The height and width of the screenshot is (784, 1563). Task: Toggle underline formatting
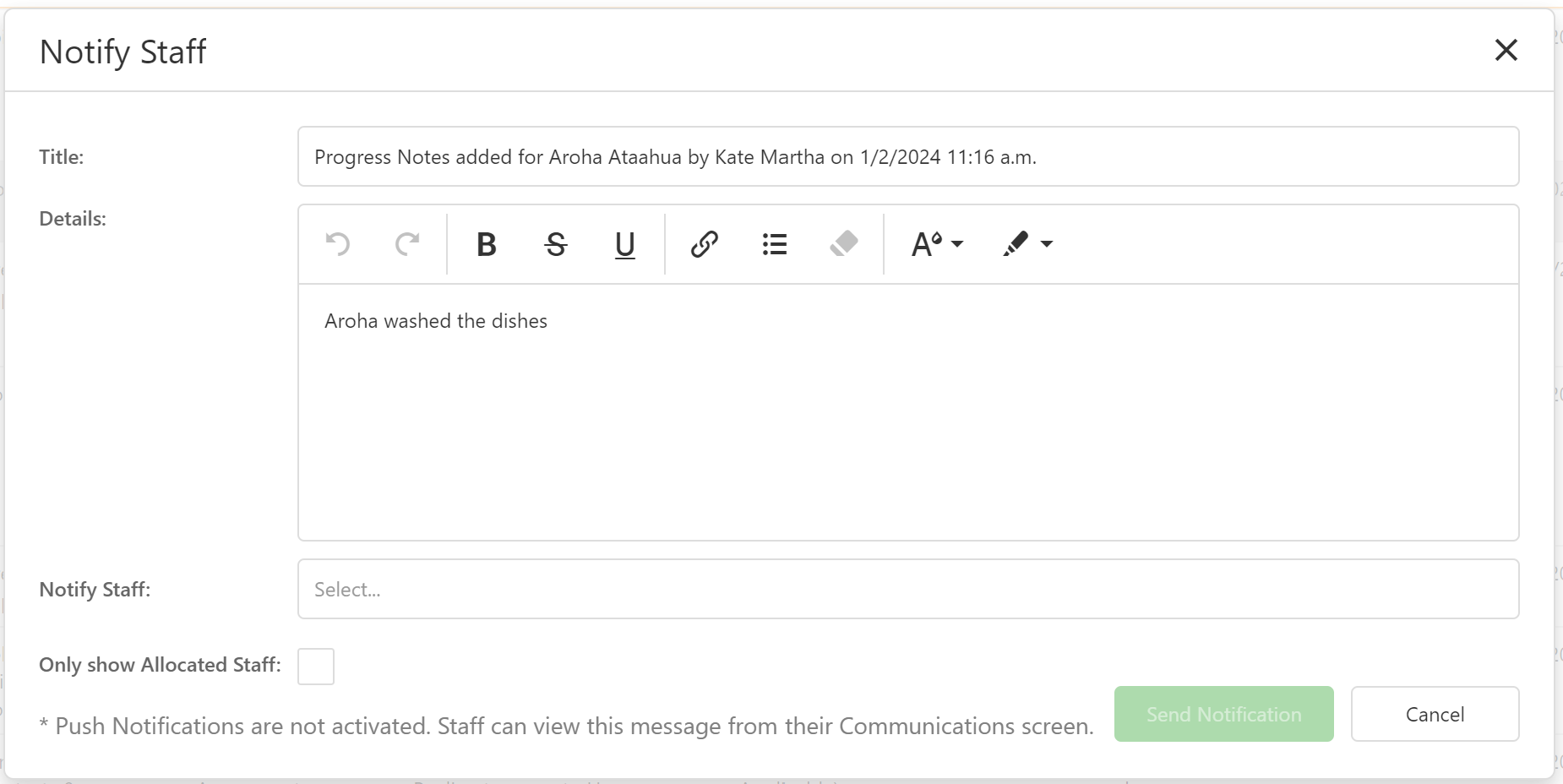coord(624,244)
